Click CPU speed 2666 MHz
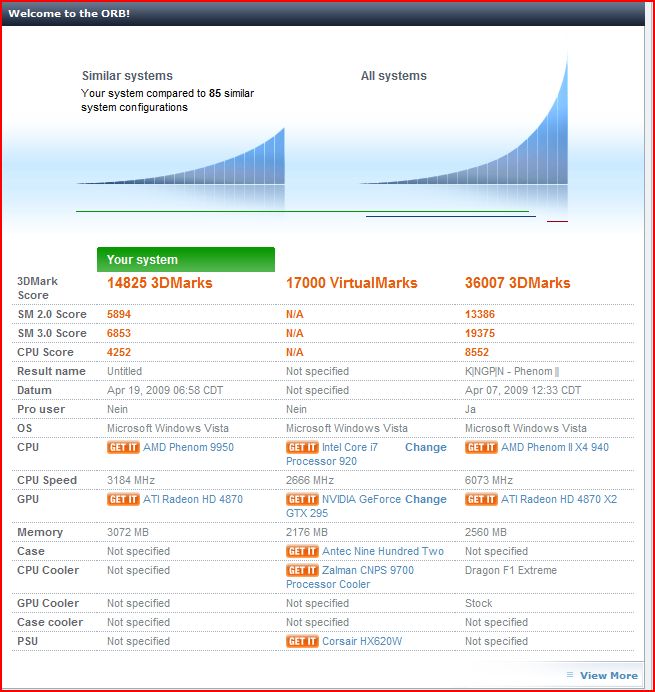655x692 pixels. pyautogui.click(x=310, y=480)
